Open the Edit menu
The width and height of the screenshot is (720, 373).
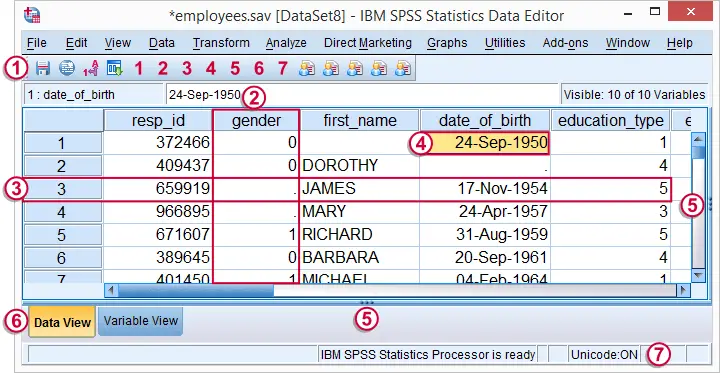[x=76, y=43]
